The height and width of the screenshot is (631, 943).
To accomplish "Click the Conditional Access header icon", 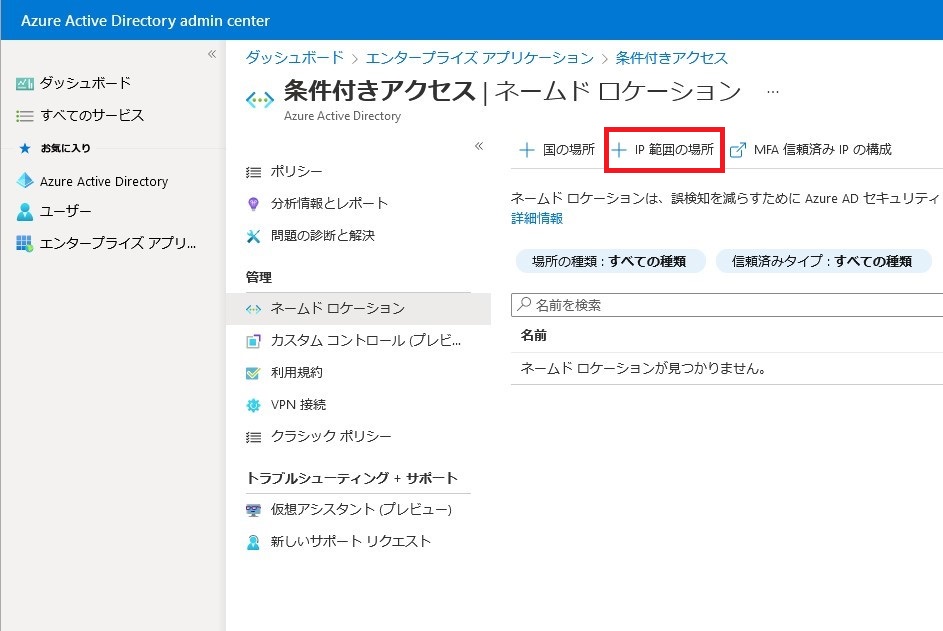I will (260, 100).
